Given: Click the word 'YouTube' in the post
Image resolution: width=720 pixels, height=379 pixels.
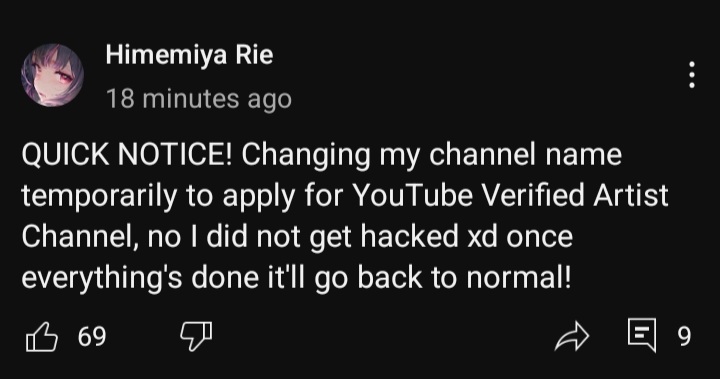Looking at the screenshot, I should [x=412, y=195].
